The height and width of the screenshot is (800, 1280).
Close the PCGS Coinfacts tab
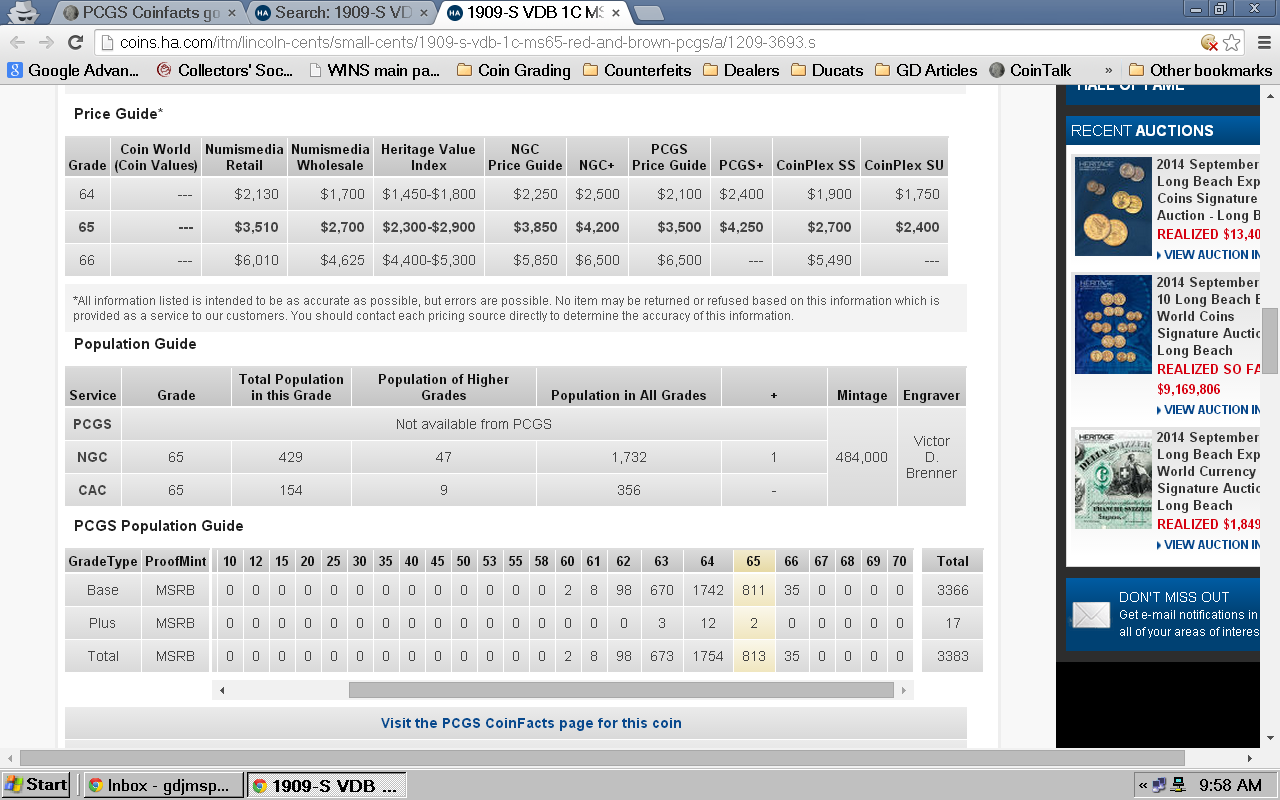231,13
